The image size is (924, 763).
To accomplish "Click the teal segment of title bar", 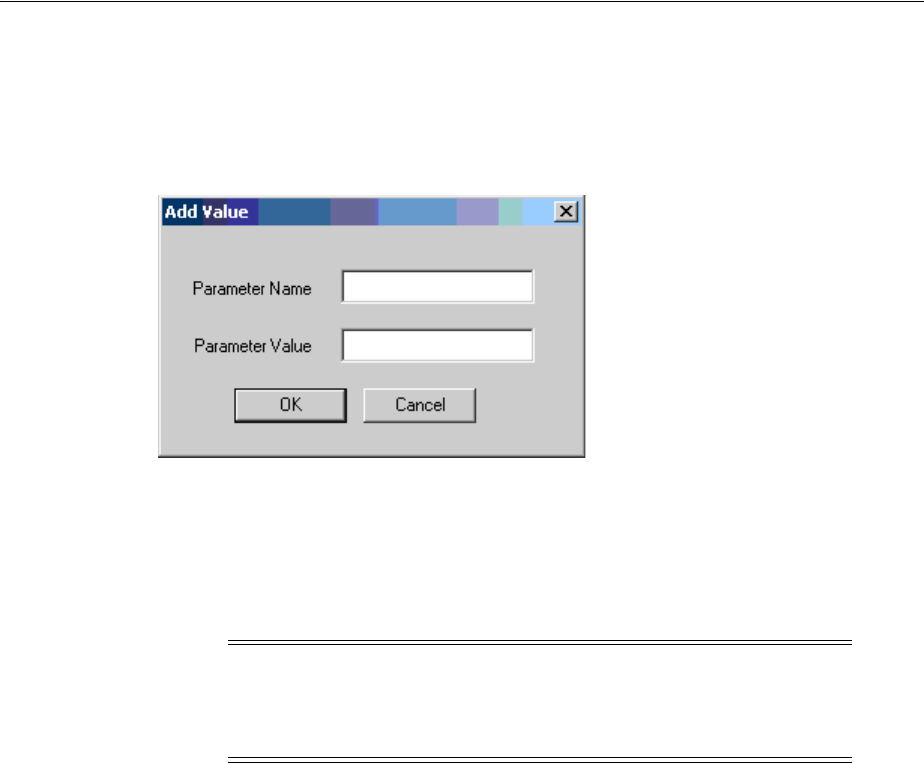I will click(x=510, y=212).
